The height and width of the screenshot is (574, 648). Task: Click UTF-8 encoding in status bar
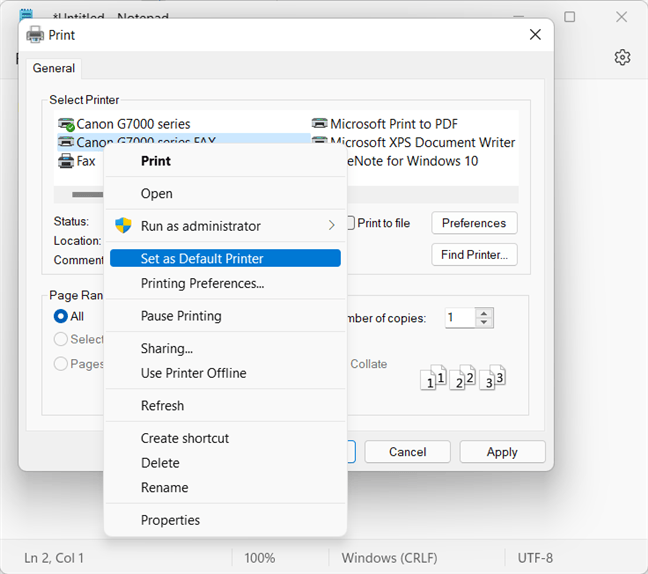pyautogui.click(x=535, y=558)
